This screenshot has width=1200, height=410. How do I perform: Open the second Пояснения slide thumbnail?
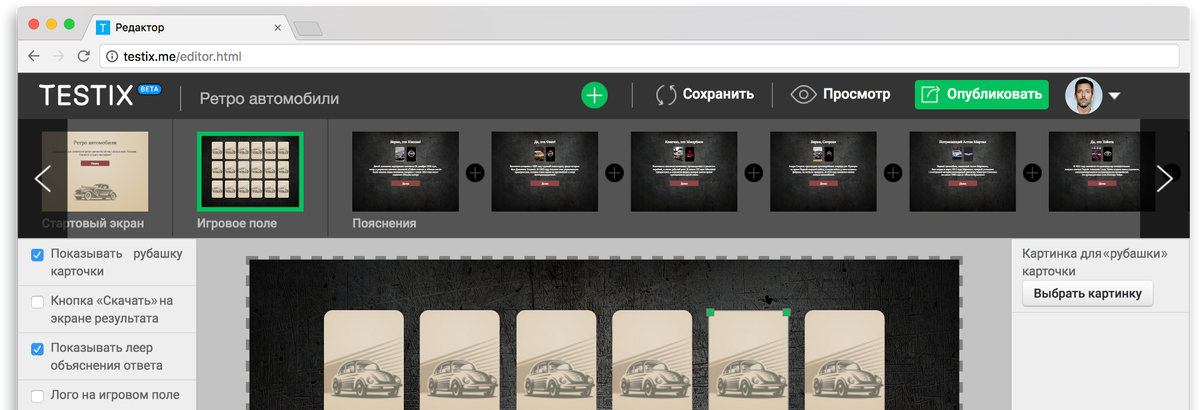pos(545,171)
